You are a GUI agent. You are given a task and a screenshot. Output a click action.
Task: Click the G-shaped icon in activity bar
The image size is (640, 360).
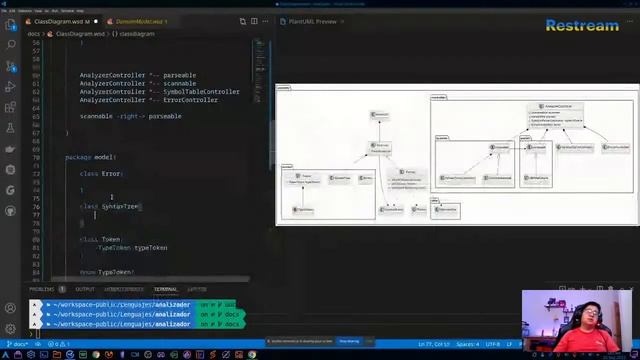point(11,190)
